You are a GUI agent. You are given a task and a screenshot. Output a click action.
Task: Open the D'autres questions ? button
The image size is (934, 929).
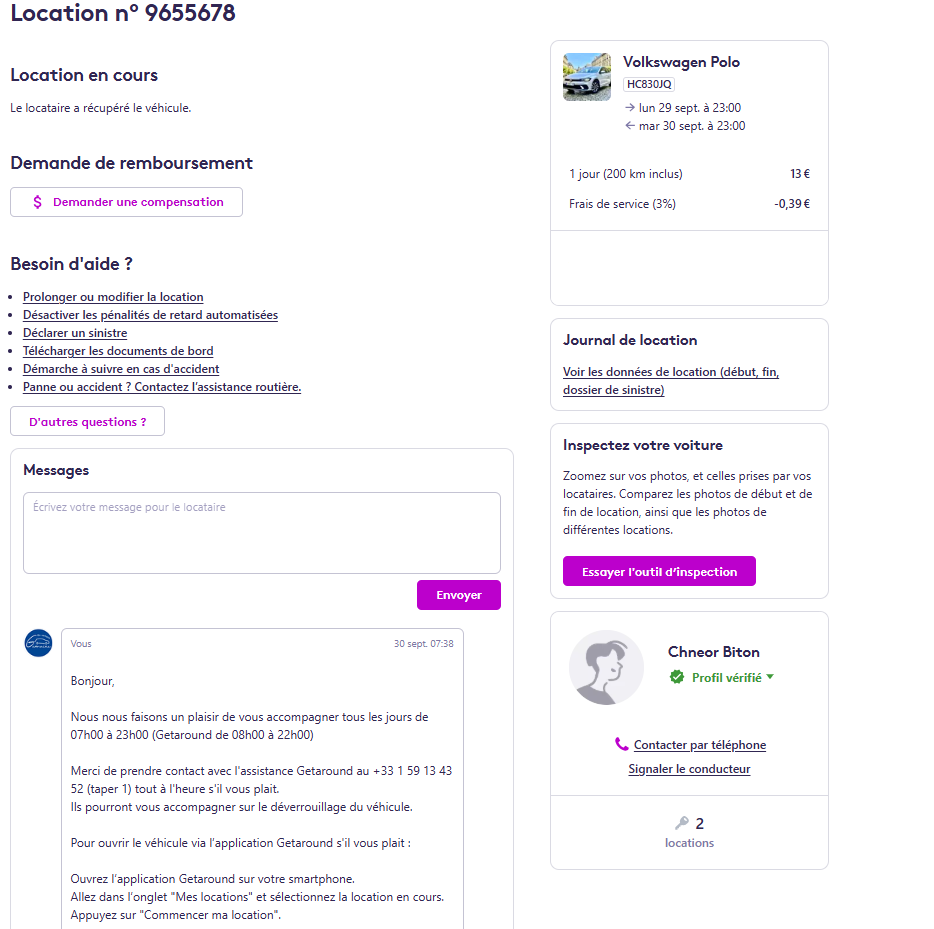[88, 421]
